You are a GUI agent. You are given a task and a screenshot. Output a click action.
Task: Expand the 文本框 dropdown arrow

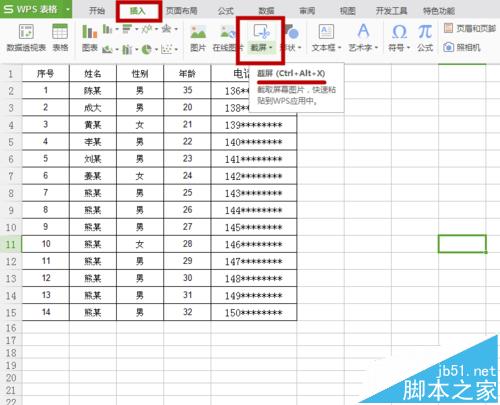coord(339,48)
